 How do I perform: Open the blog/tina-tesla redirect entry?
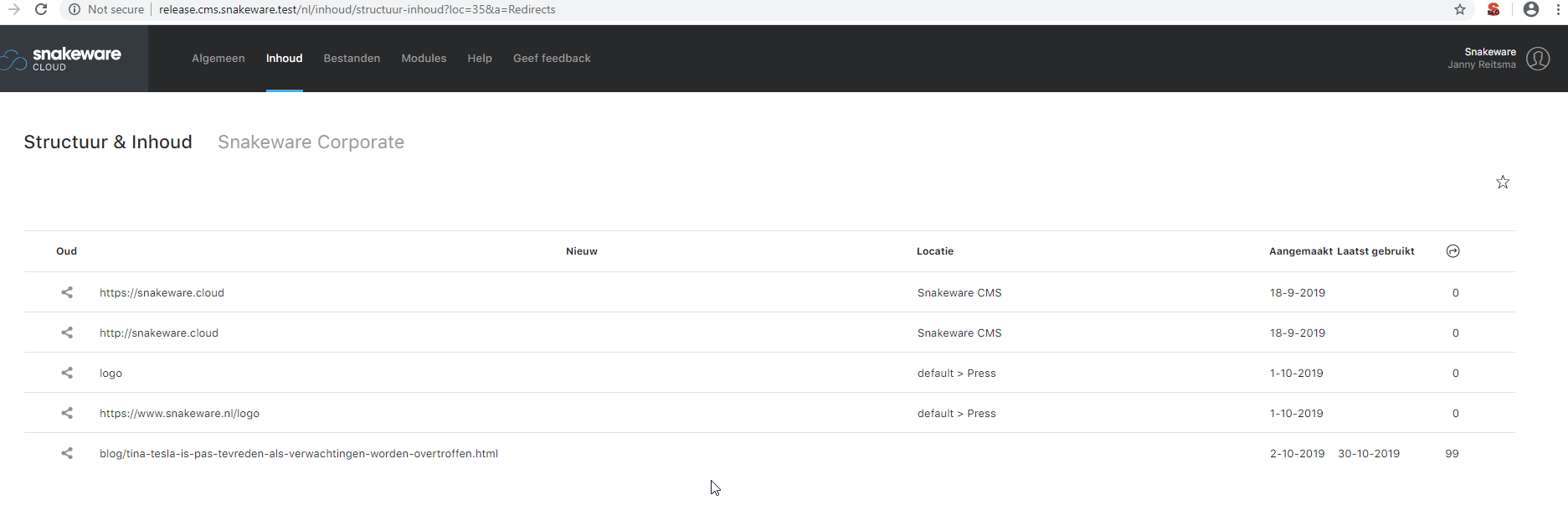(299, 453)
